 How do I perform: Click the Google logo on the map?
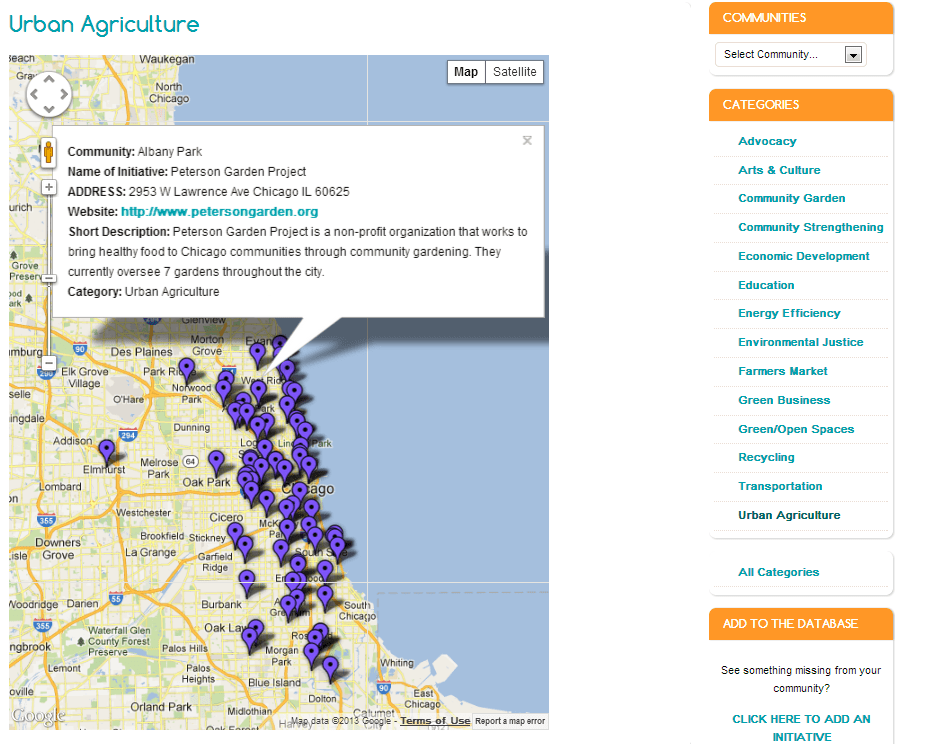click(38, 716)
